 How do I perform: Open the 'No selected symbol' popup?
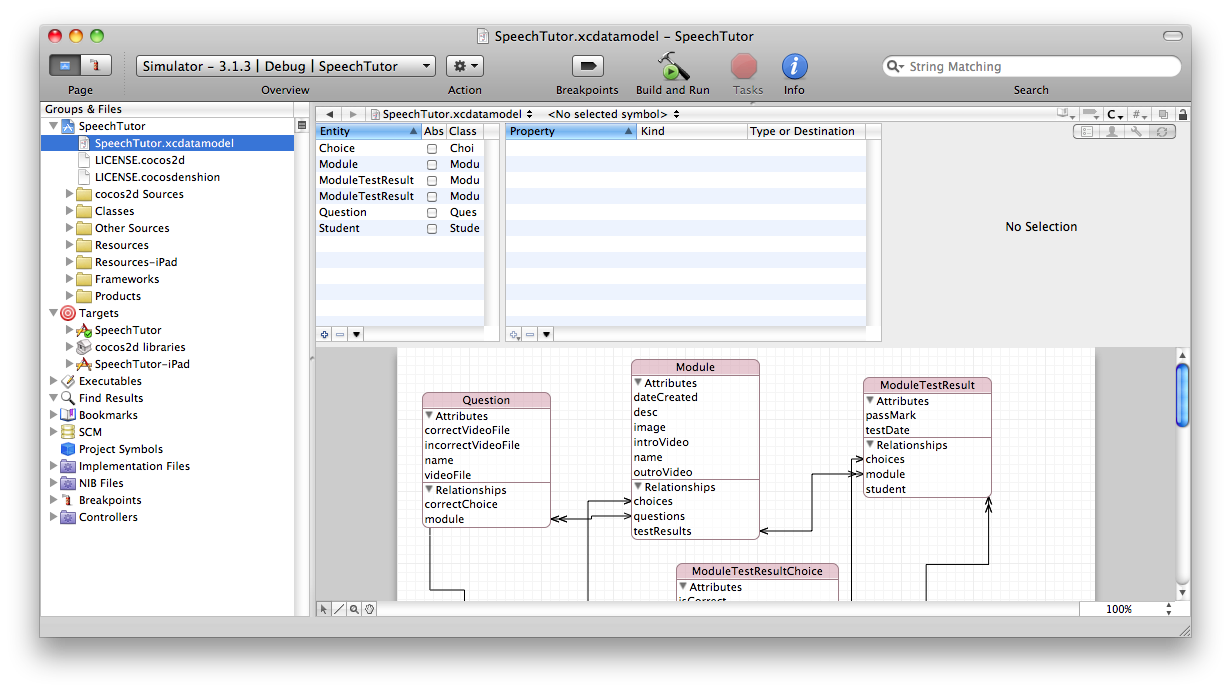coord(613,114)
